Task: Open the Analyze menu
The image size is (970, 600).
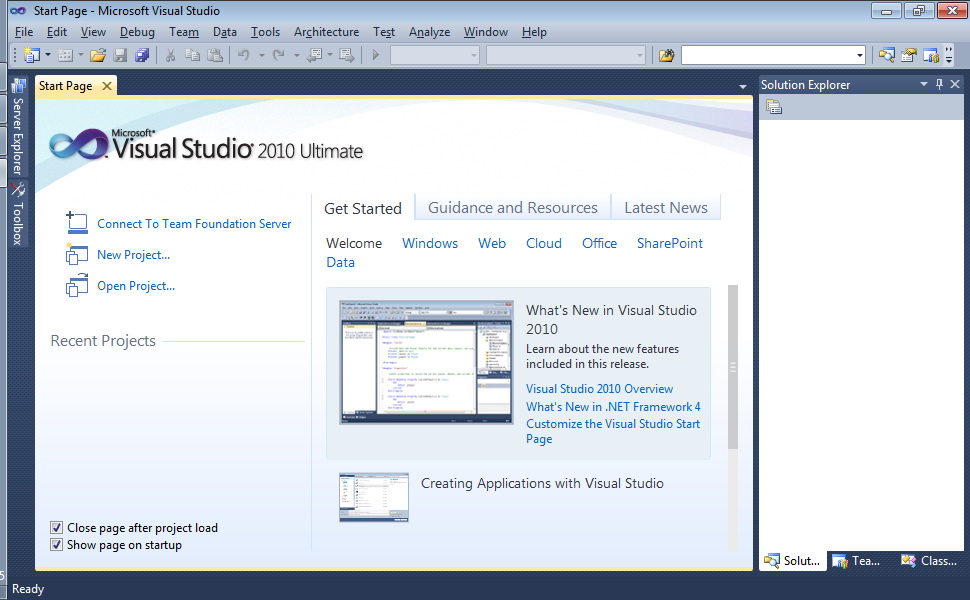Action: pyautogui.click(x=429, y=32)
